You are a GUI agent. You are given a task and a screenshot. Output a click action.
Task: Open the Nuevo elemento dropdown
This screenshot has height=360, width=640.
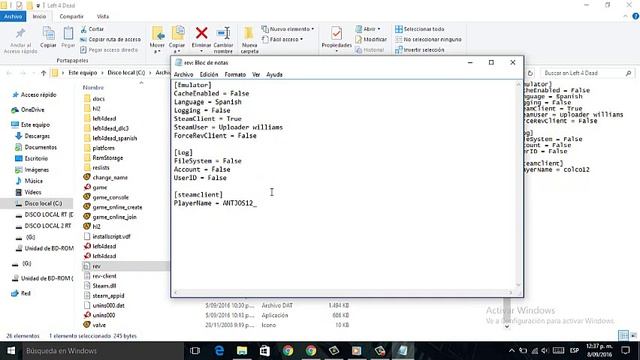(288, 29)
